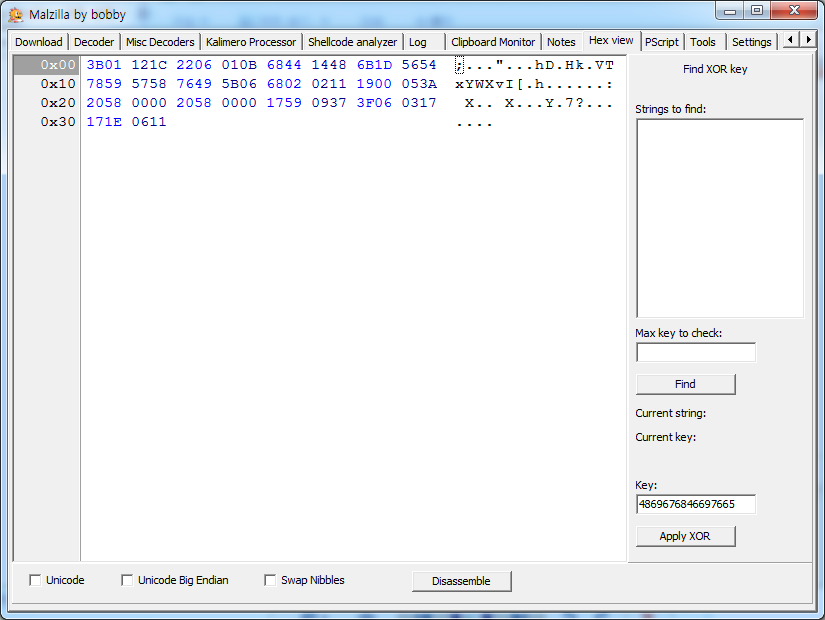Switch to the Settings tab
Image resolution: width=825 pixels, height=620 pixels.
tap(751, 42)
